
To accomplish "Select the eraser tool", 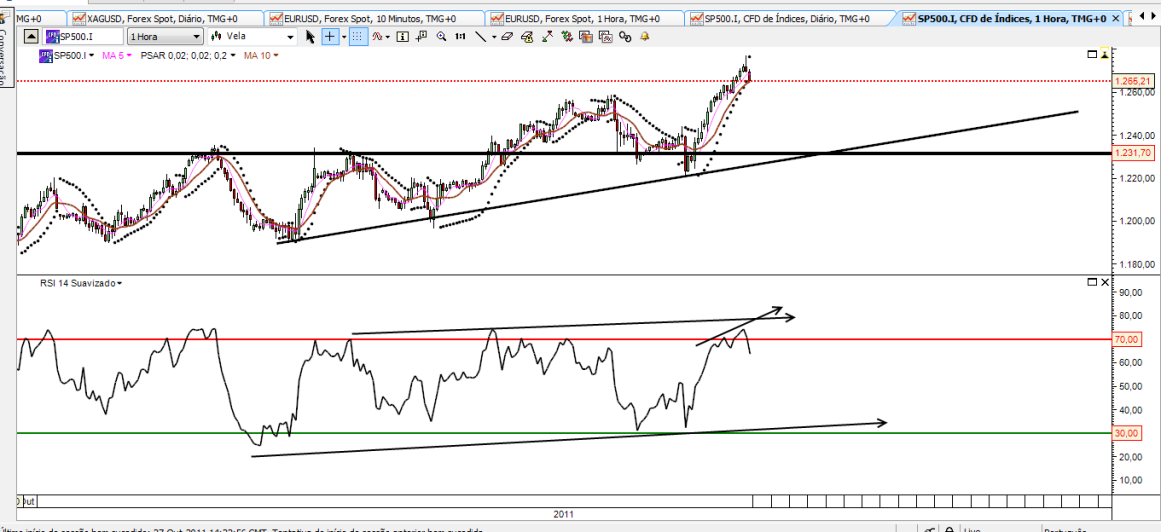I will tap(506, 36).
